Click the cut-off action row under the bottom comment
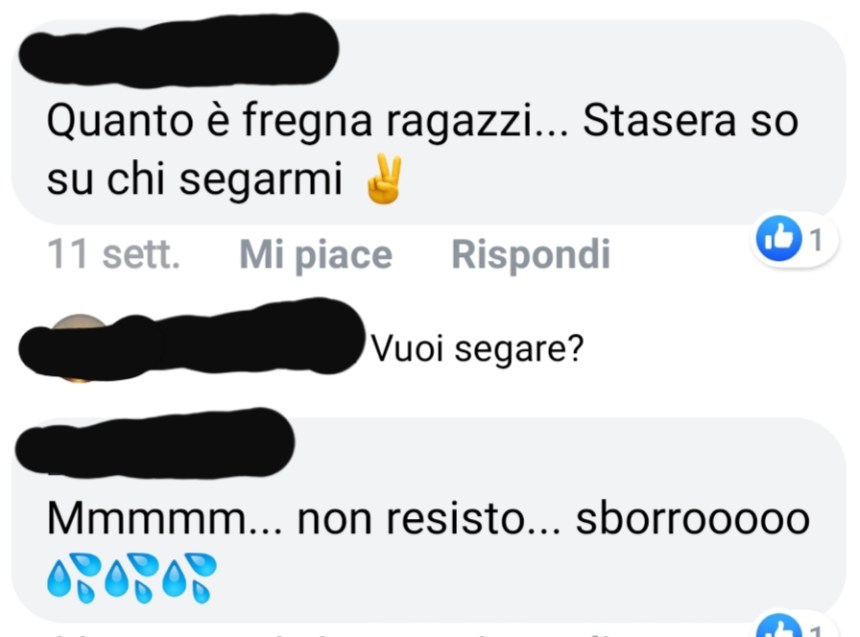Viewport: 860px width, 637px height. pos(384,634)
